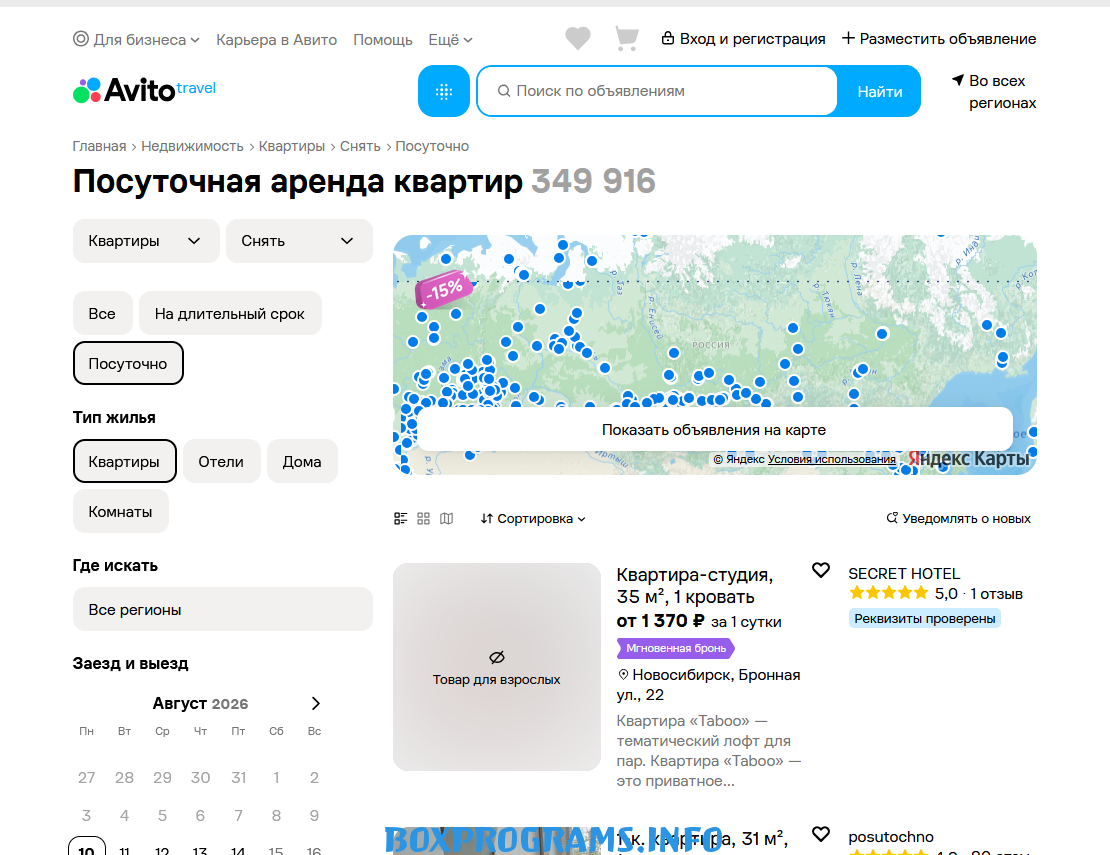
Task: Open the Квартиры category dropdown
Action: click(146, 241)
